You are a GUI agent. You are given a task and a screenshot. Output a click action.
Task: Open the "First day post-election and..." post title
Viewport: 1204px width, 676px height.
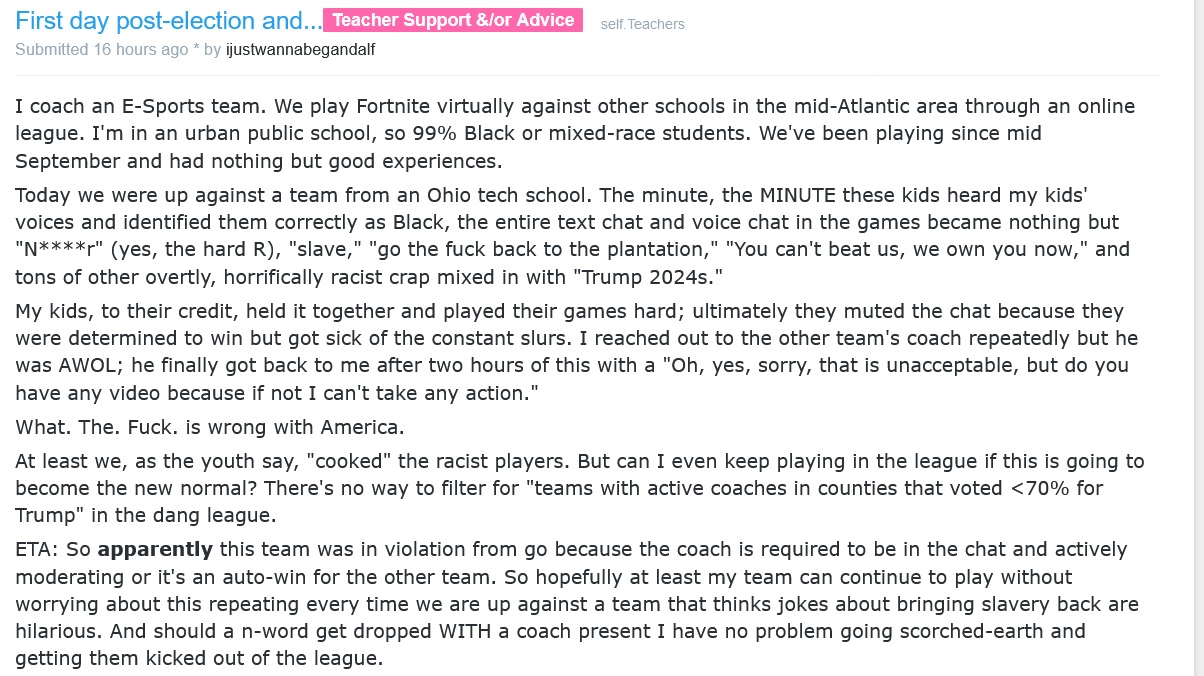tap(168, 20)
